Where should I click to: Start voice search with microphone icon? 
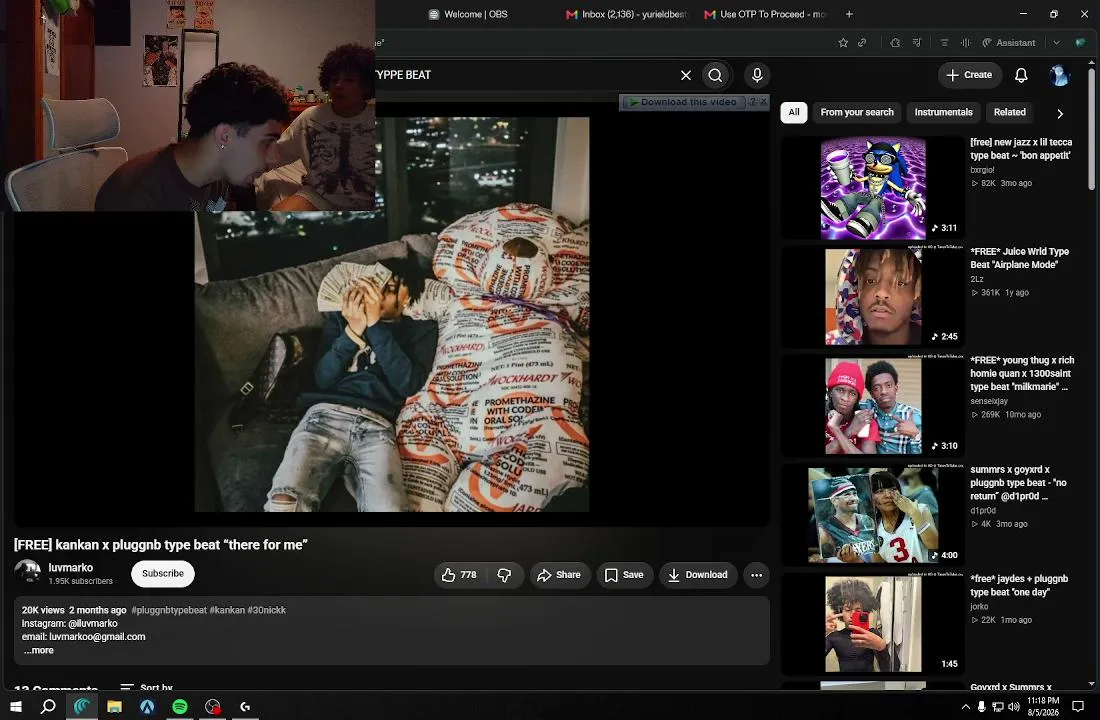pyautogui.click(x=757, y=75)
